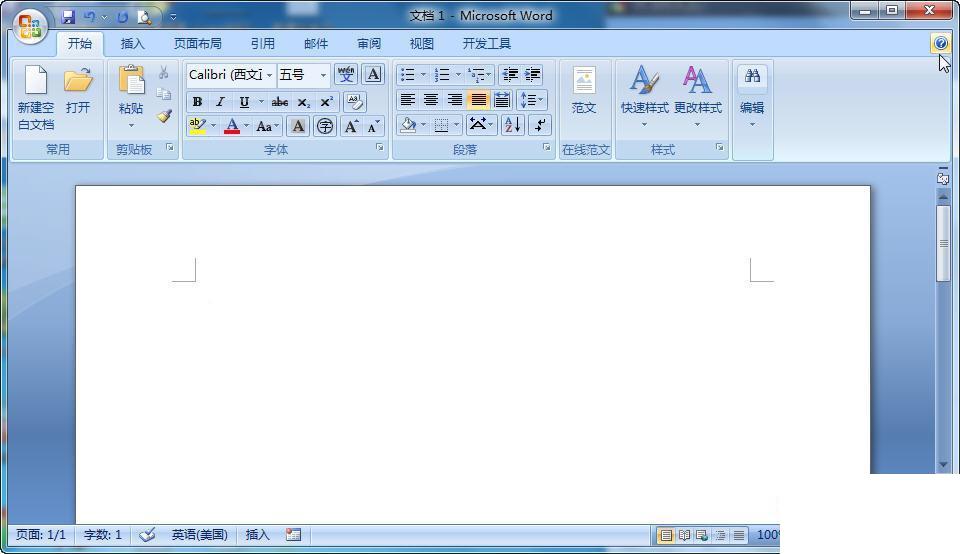Select Print Layout view in status bar

pyautogui.click(x=666, y=536)
